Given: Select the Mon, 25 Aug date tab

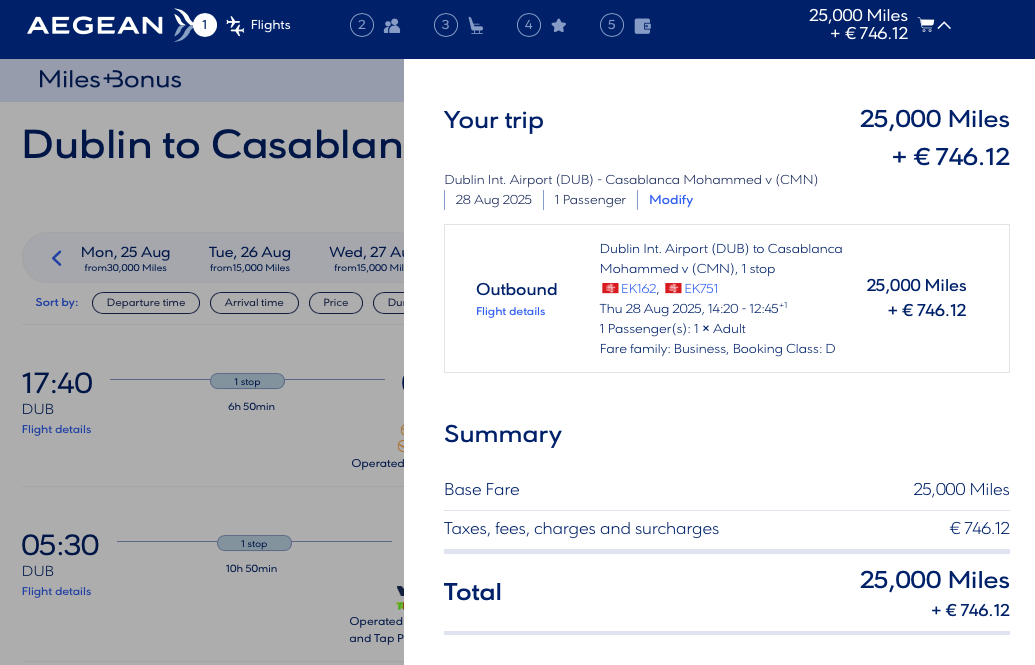Looking at the screenshot, I should [x=126, y=258].
